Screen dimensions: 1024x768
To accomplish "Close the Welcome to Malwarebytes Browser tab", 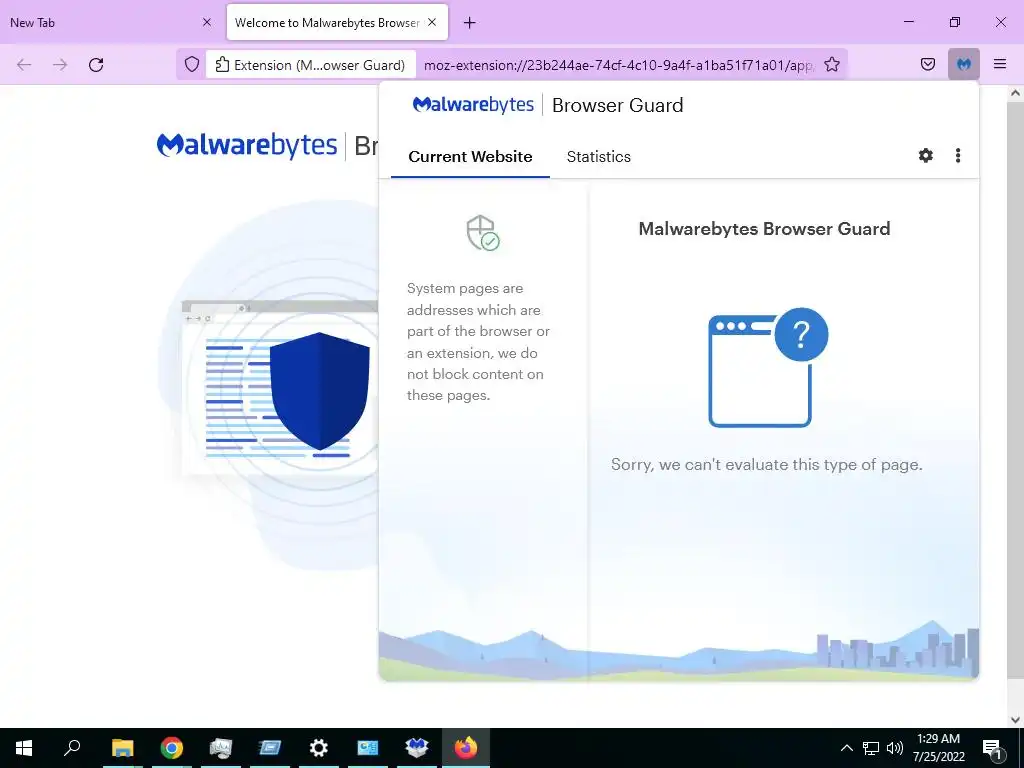I will (x=432, y=22).
